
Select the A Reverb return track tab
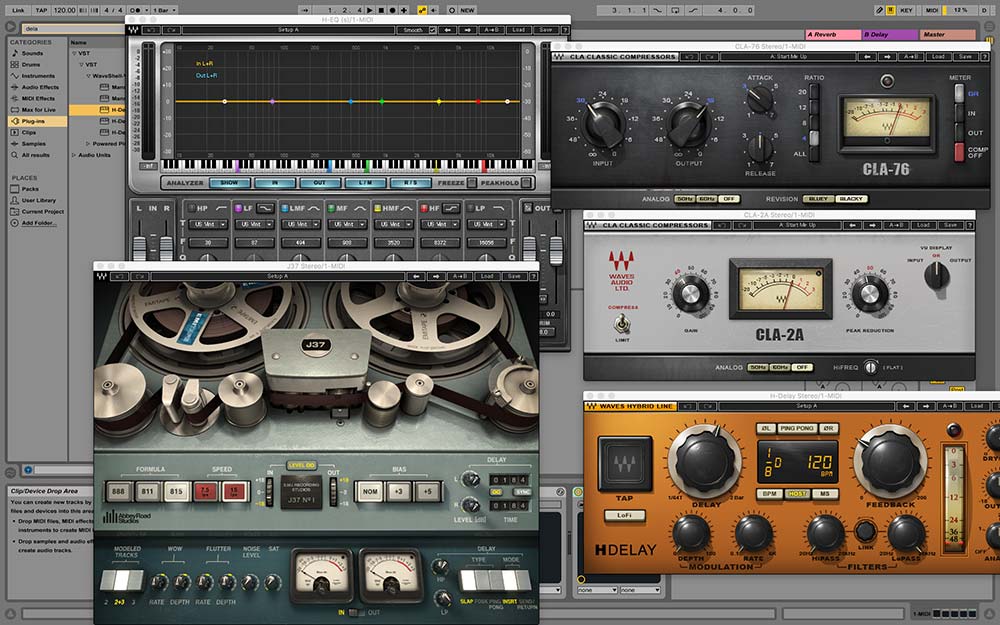(832, 34)
